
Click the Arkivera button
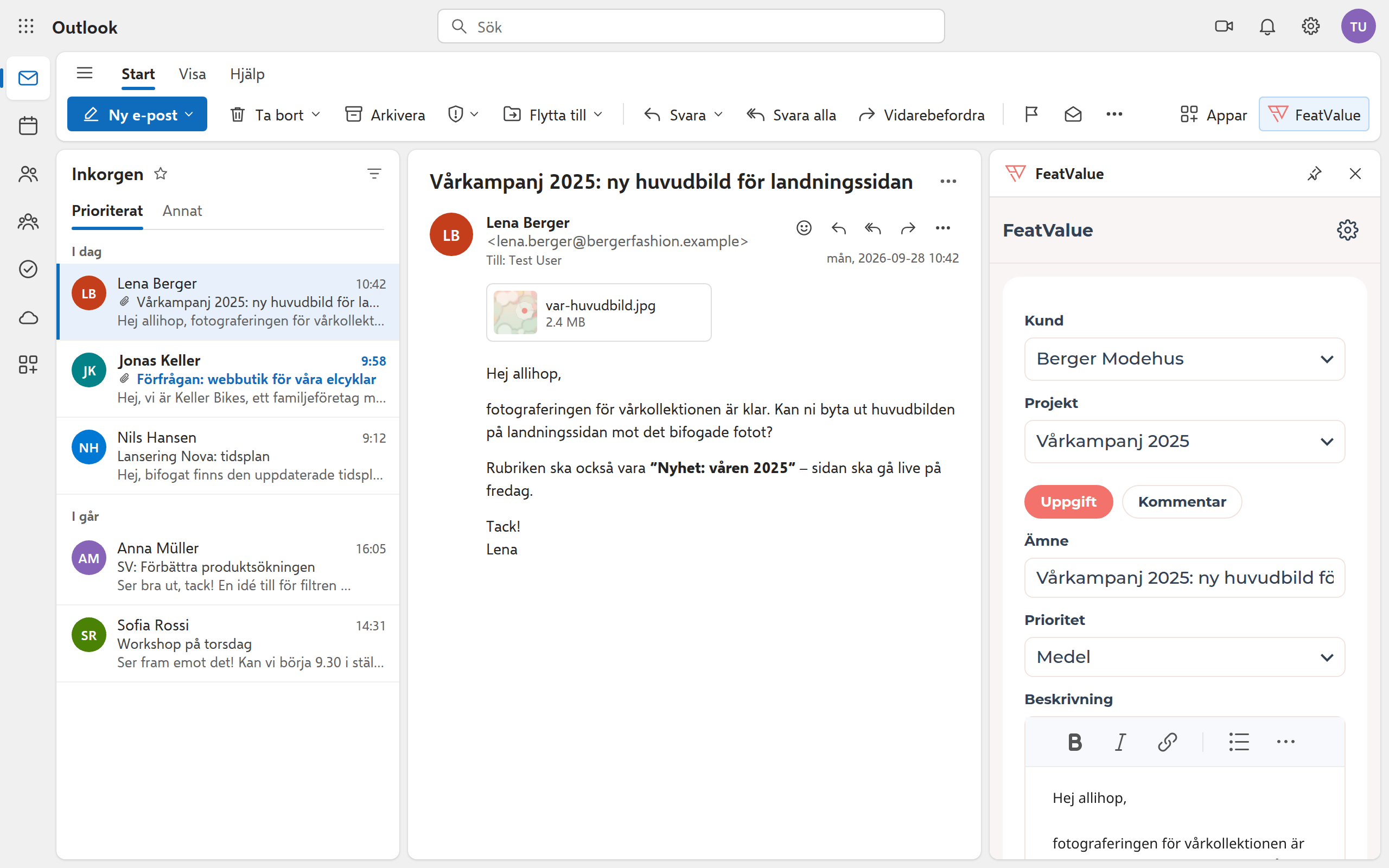coord(385,115)
